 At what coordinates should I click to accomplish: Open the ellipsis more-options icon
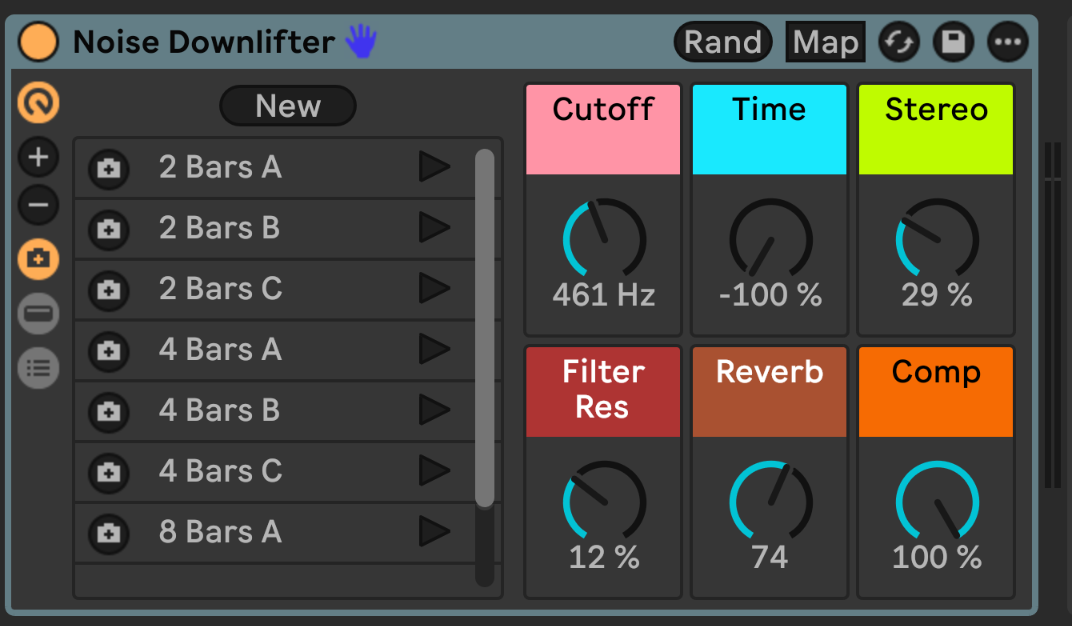pyautogui.click(x=1007, y=42)
